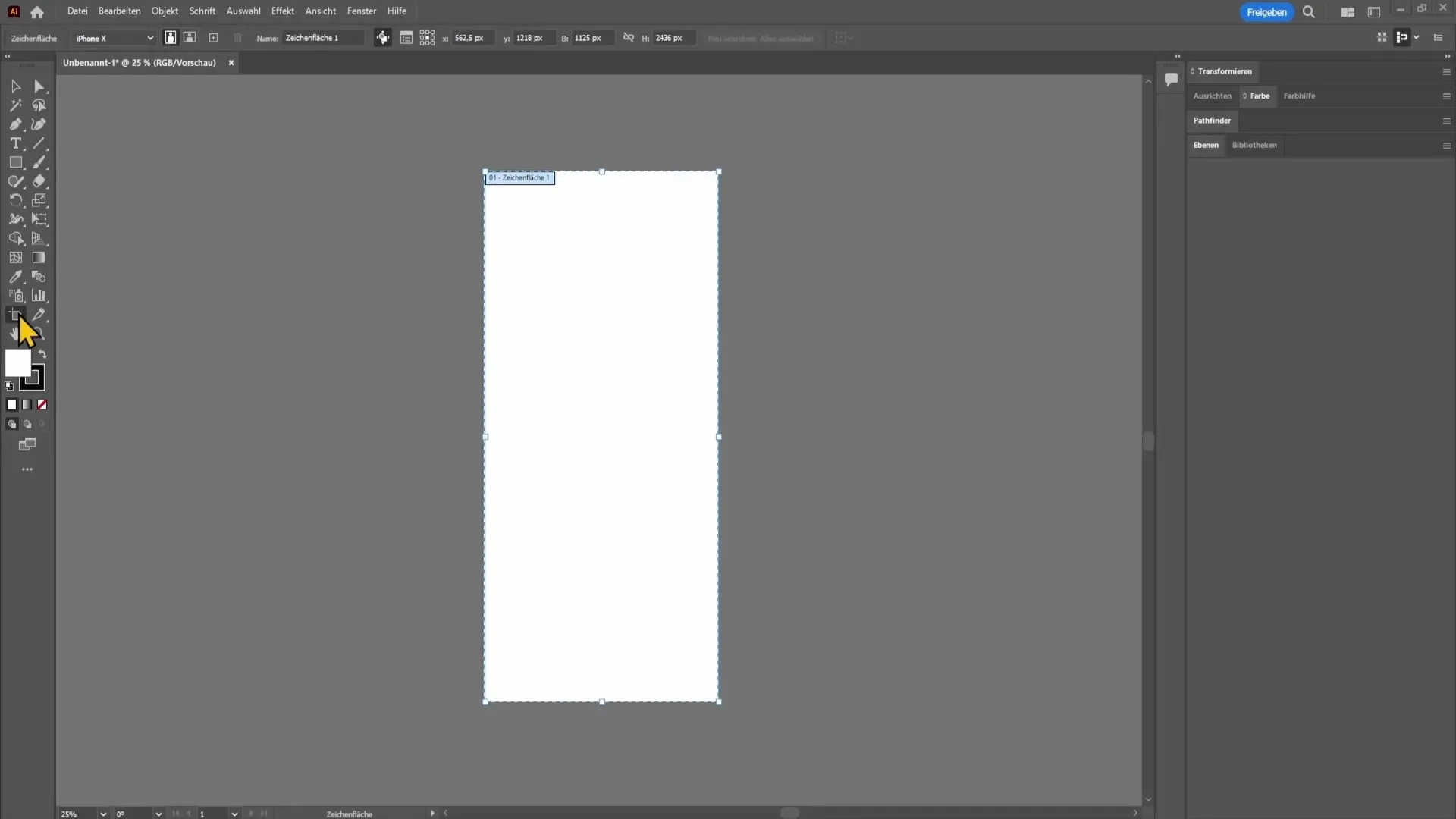
Task: Activate the Type tool
Action: click(15, 143)
